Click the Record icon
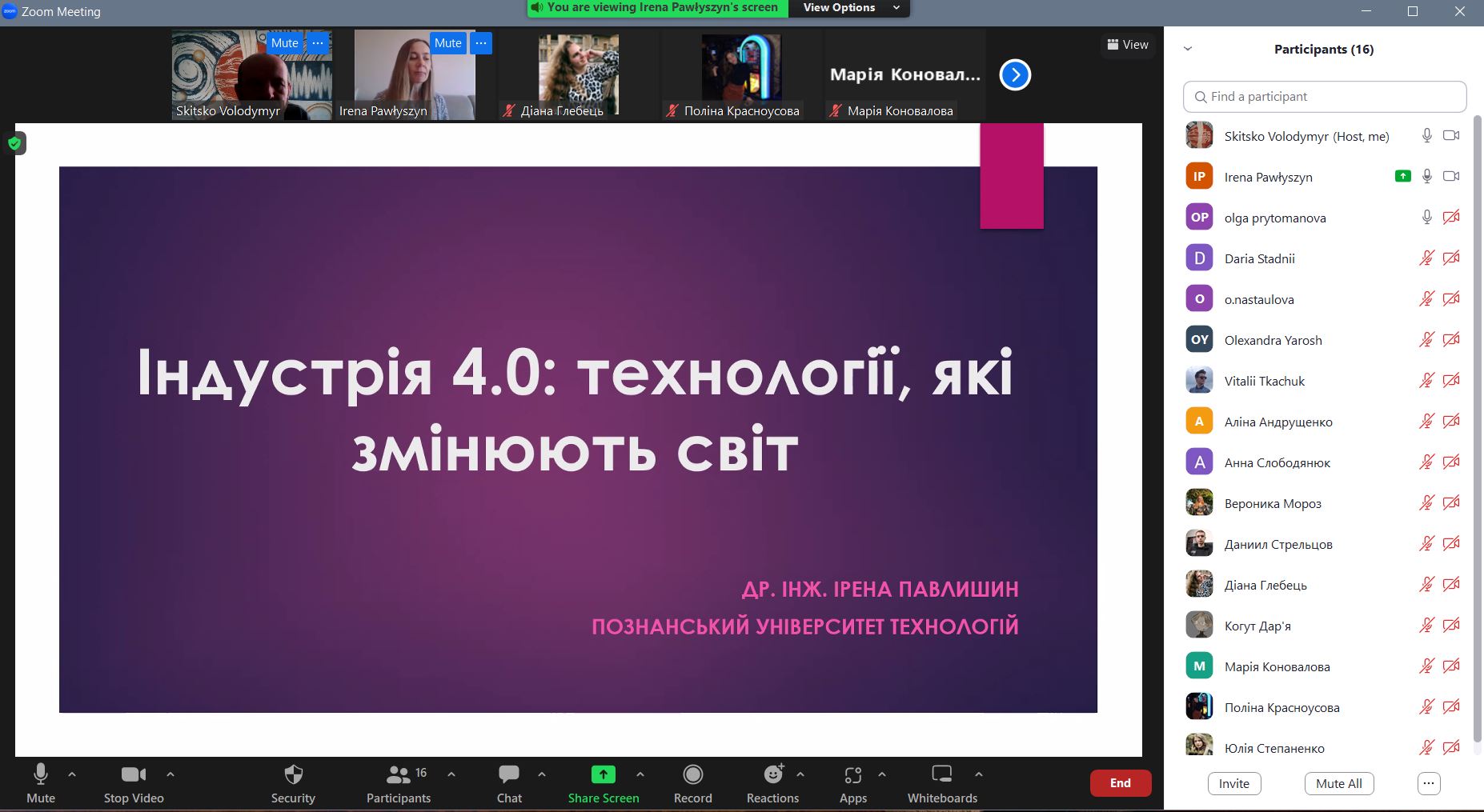 (x=692, y=774)
